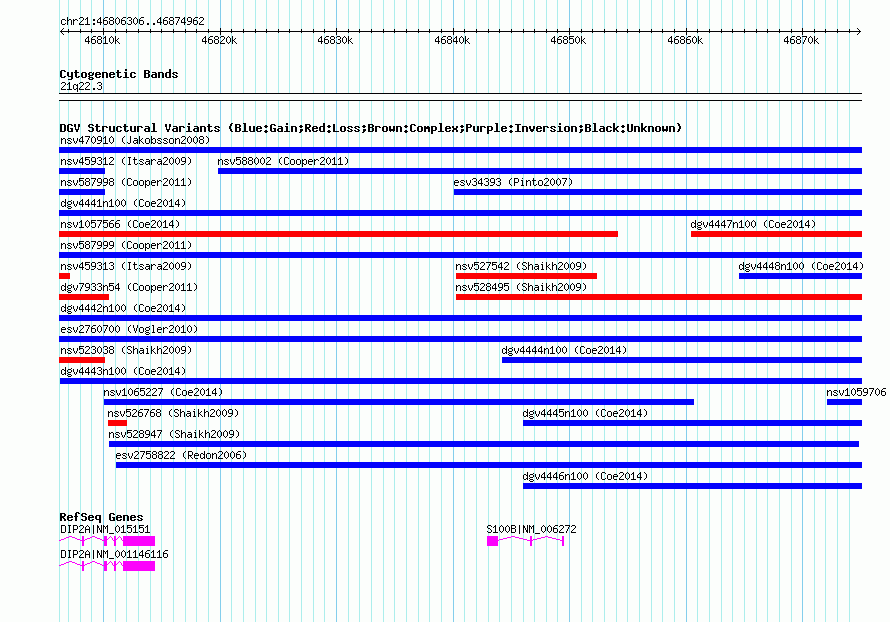Open the dgv4441n100 (Coe2014) variant label
Image resolution: width=890 pixels, height=622 pixels.
point(123,203)
